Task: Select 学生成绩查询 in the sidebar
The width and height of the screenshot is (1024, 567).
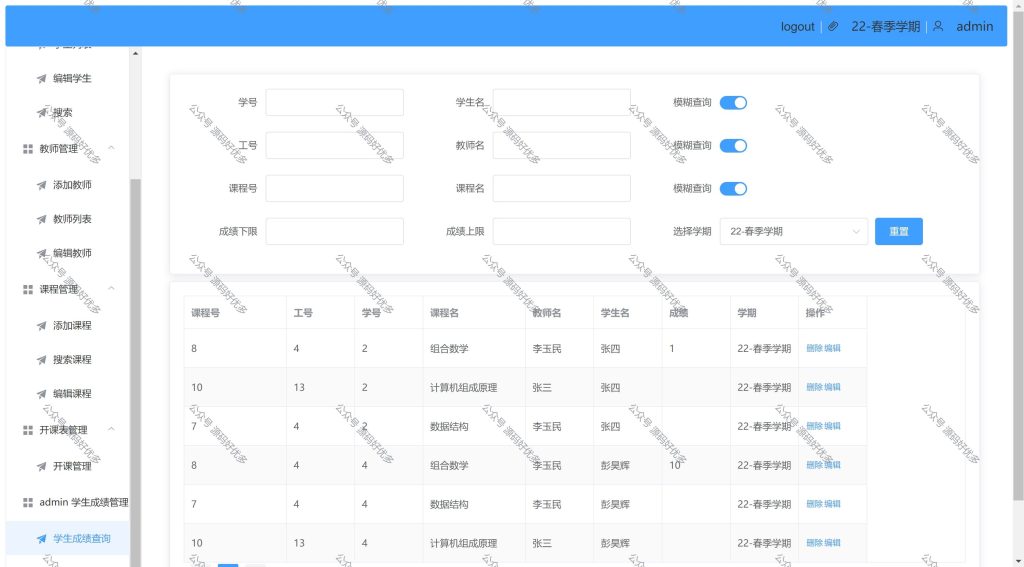Action: [x=68, y=538]
